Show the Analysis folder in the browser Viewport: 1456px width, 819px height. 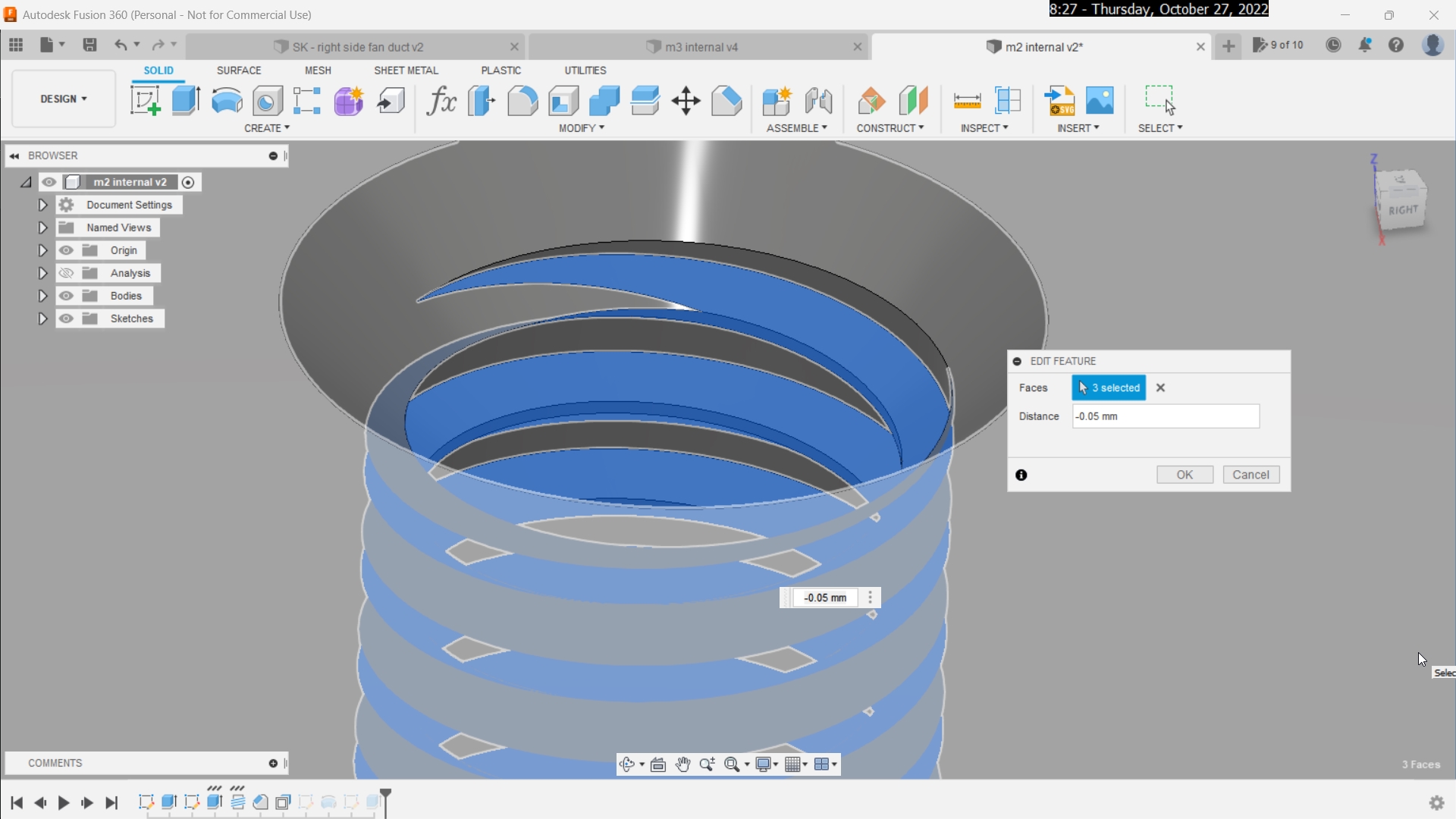click(x=67, y=273)
